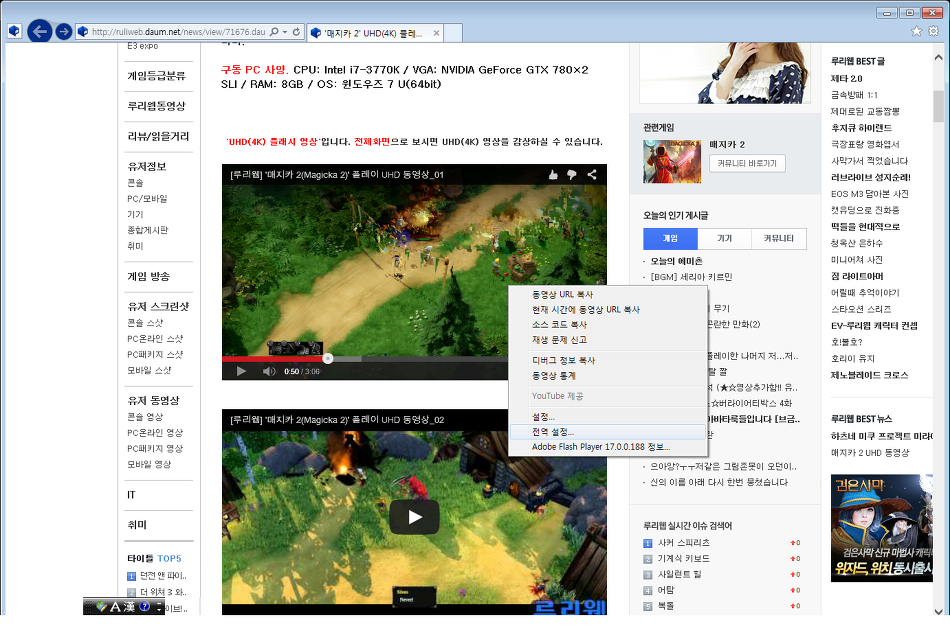Click 'EOS M3 담아본 사진' link
The height and width of the screenshot is (644, 950).
869,194
